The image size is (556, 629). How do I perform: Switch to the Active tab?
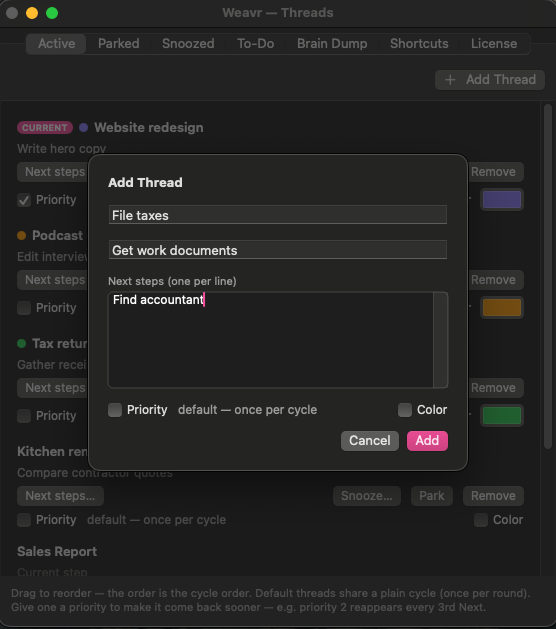pyautogui.click(x=56, y=44)
